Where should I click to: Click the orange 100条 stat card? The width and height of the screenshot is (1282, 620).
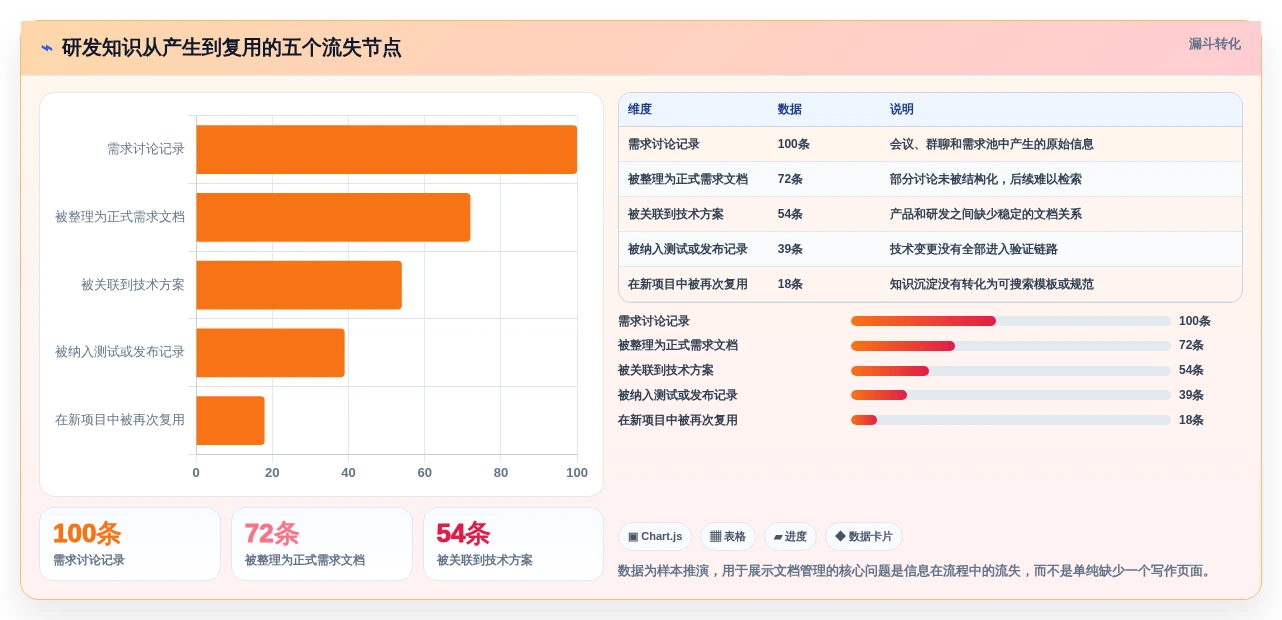point(130,544)
